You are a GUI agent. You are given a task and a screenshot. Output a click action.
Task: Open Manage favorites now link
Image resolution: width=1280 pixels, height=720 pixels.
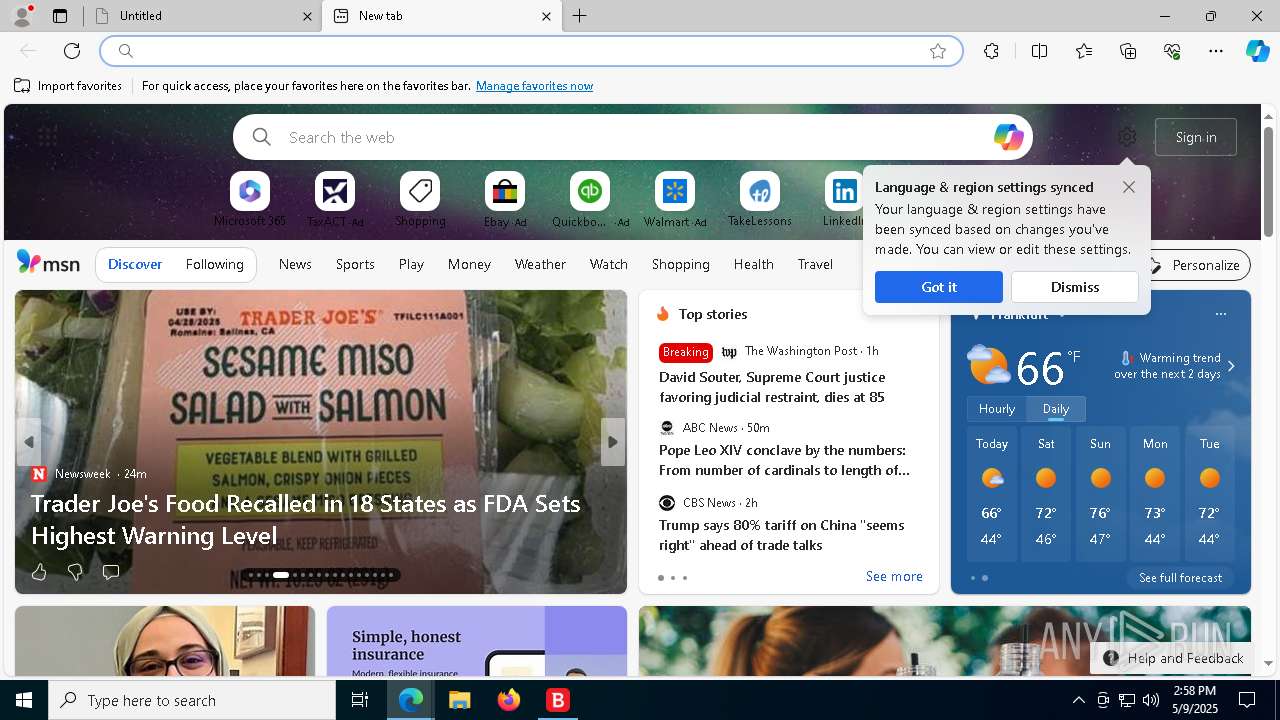tap(535, 86)
